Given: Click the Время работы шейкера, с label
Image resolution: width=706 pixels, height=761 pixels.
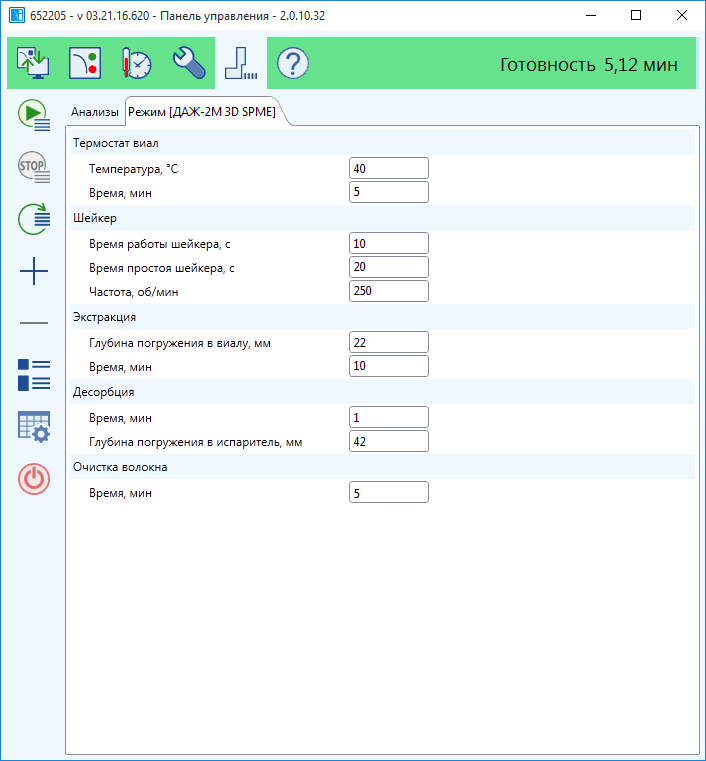Looking at the screenshot, I should pos(160,244).
